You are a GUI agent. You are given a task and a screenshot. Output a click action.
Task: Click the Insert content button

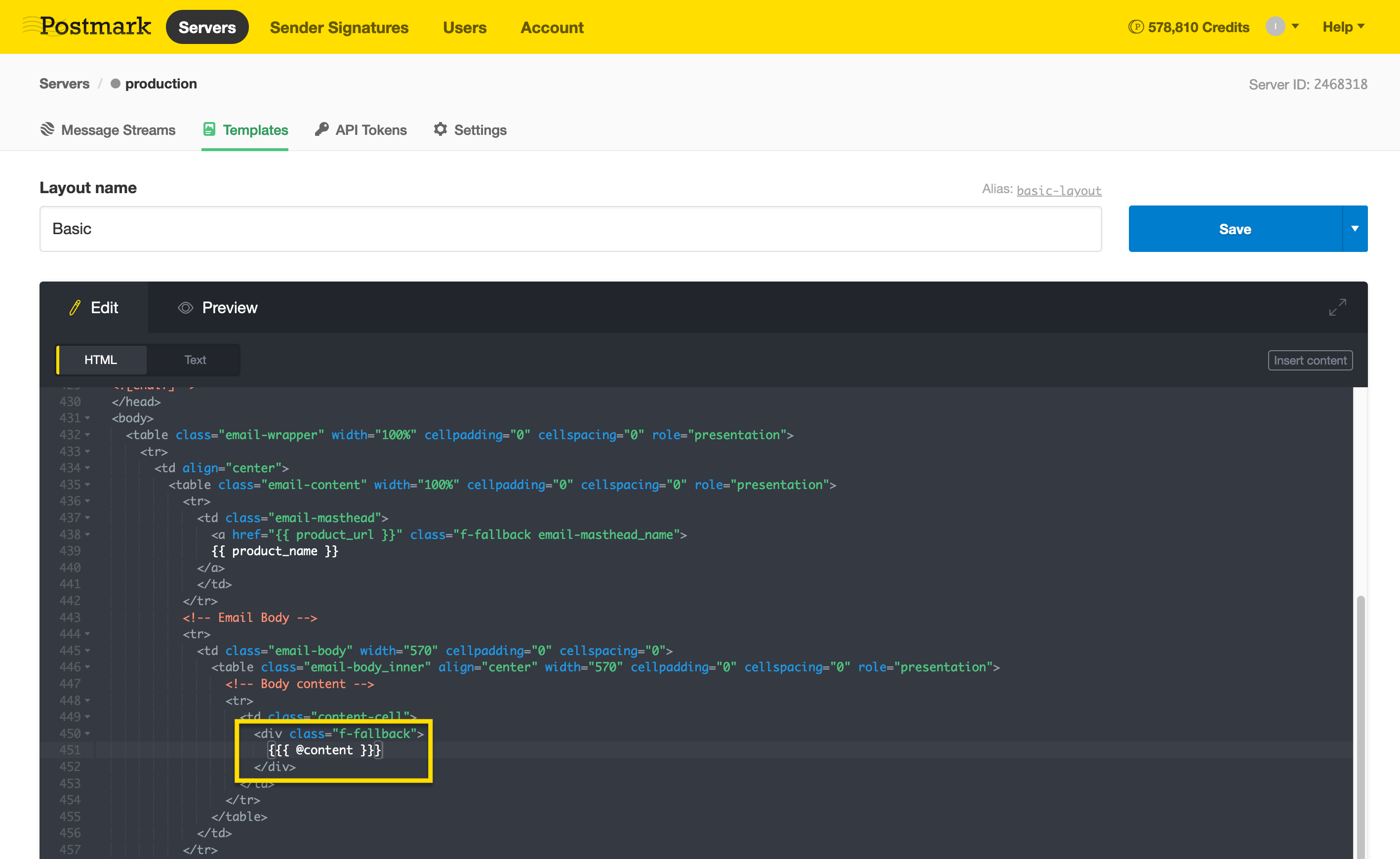tap(1310, 361)
